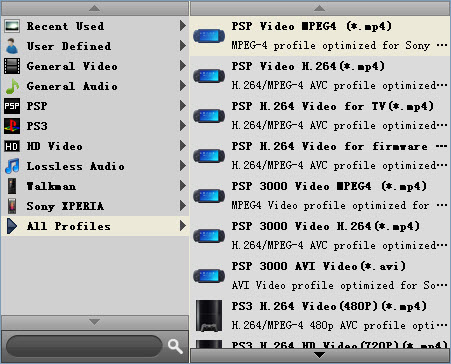This screenshot has width=451, height=364.
Task: Select PS3 H.264 Video(480P)(*.mp4) title
Action: [329, 306]
